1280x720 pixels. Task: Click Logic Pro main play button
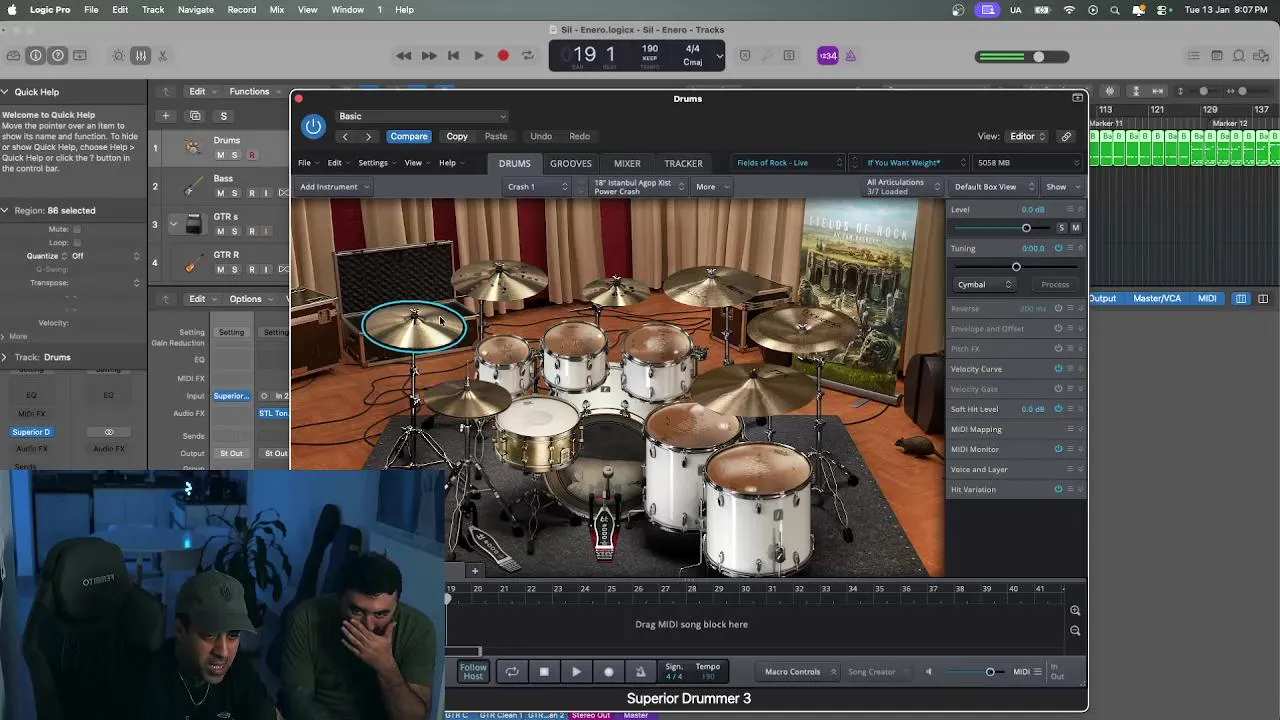click(478, 56)
